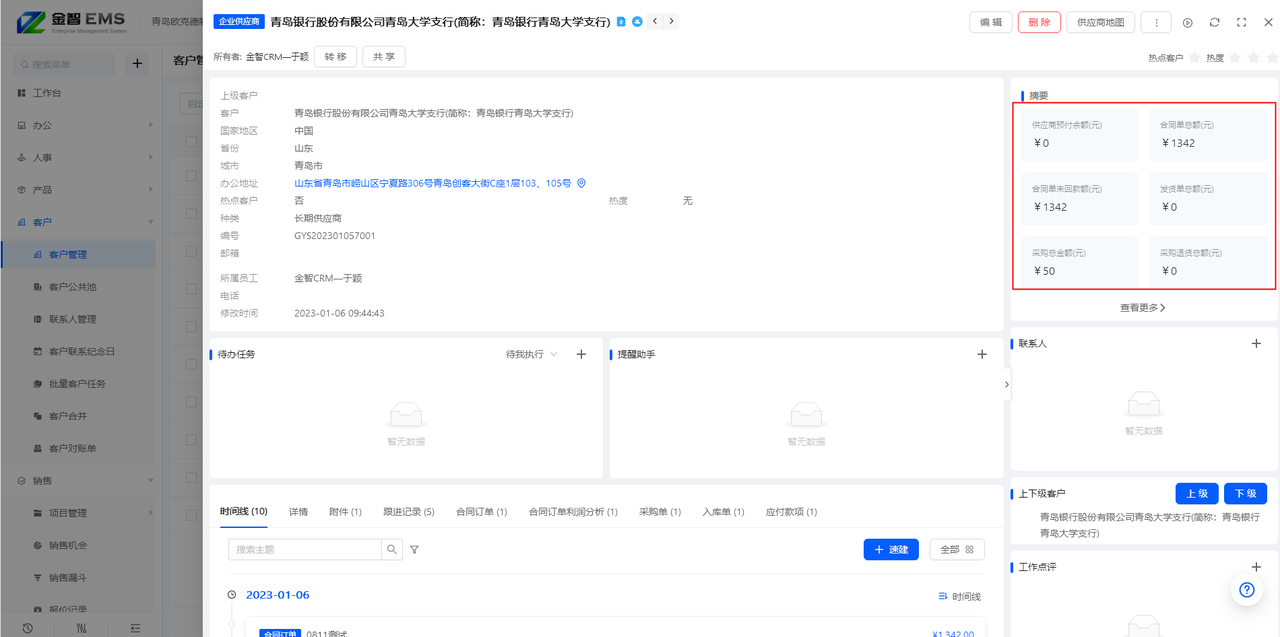Viewport: 1280px width, 637px height.
Task: Open the 入库单 (1) tab
Action: tap(723, 512)
